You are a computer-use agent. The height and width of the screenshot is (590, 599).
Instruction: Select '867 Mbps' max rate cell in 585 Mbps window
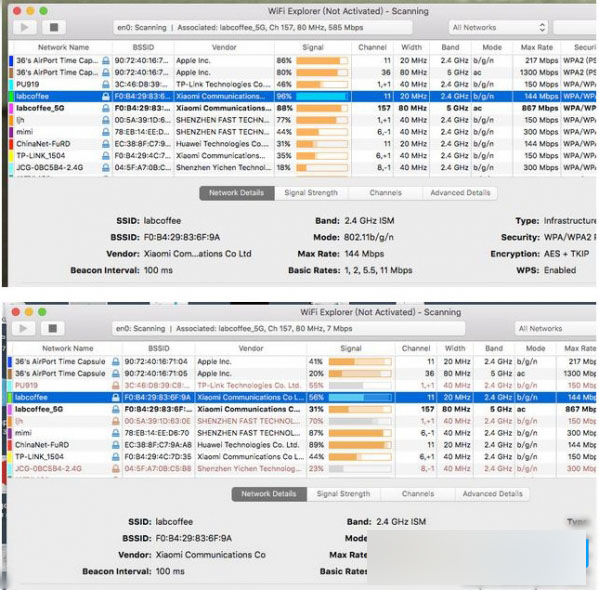540,108
